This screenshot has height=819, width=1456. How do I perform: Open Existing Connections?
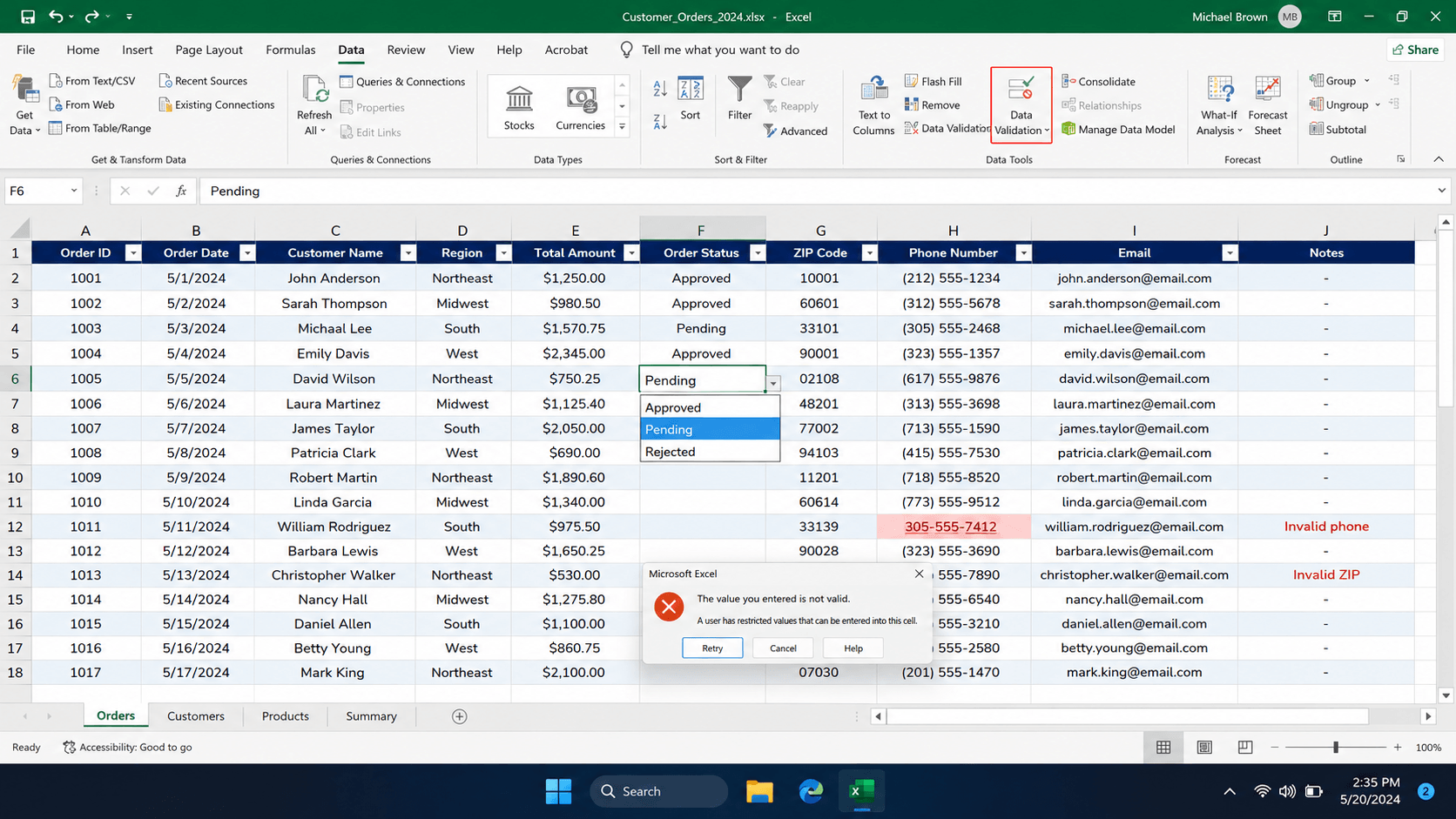point(217,104)
